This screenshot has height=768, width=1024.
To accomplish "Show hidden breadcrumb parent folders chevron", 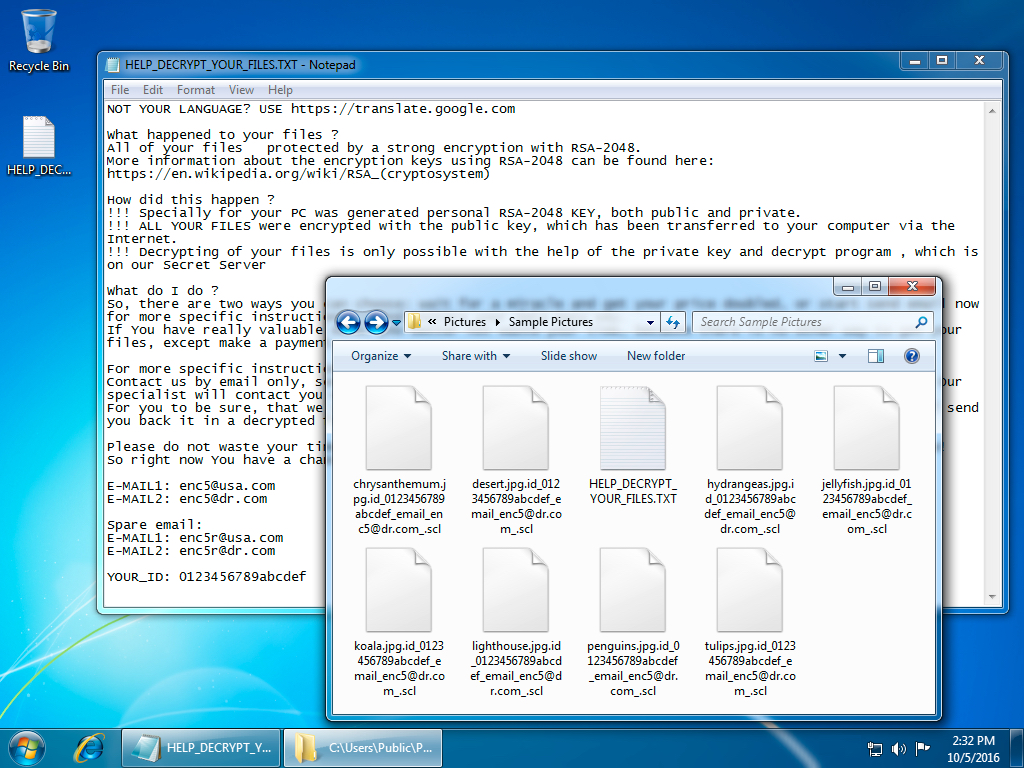I will coord(432,322).
